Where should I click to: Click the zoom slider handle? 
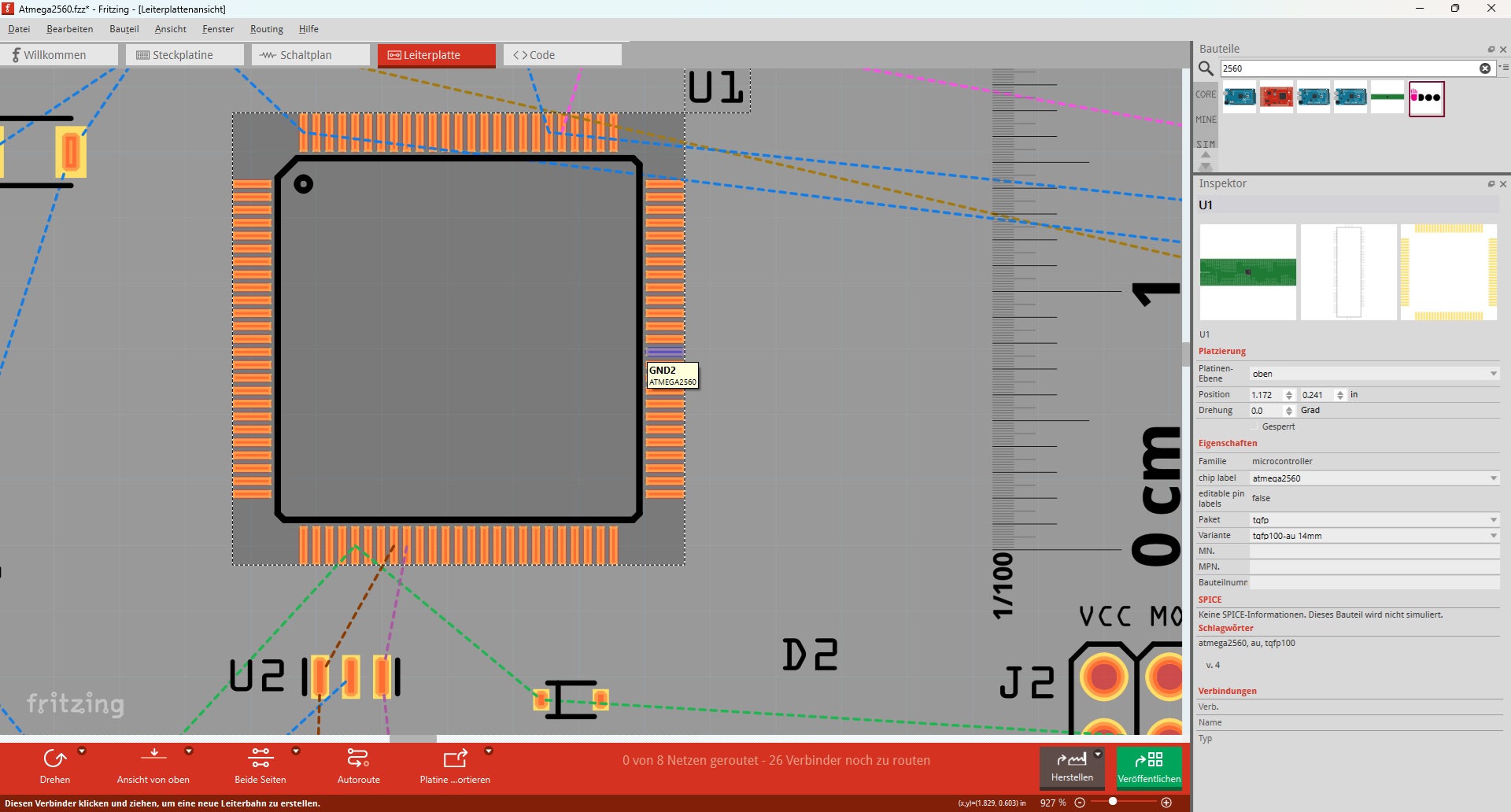(x=1113, y=802)
